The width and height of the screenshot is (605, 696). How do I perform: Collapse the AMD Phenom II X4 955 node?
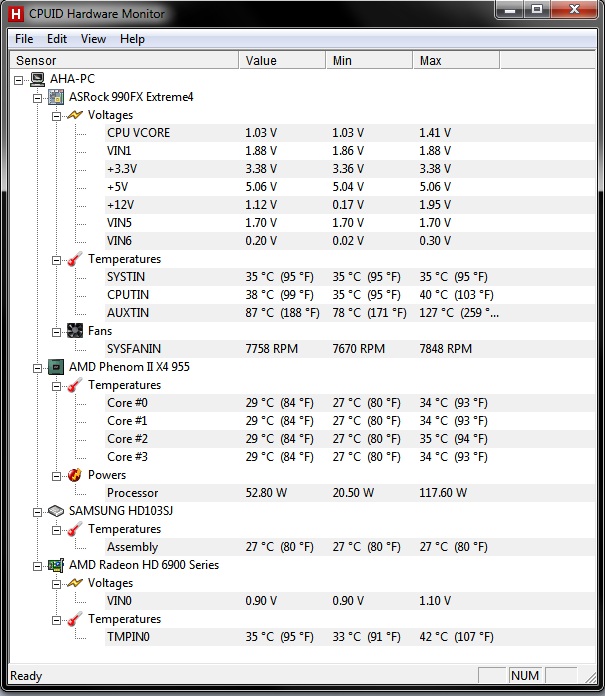coord(38,368)
